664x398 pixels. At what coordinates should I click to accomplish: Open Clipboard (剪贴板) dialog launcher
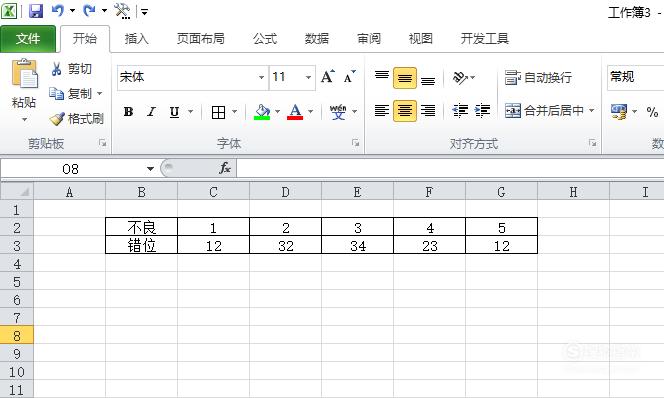pyautogui.click(x=102, y=143)
